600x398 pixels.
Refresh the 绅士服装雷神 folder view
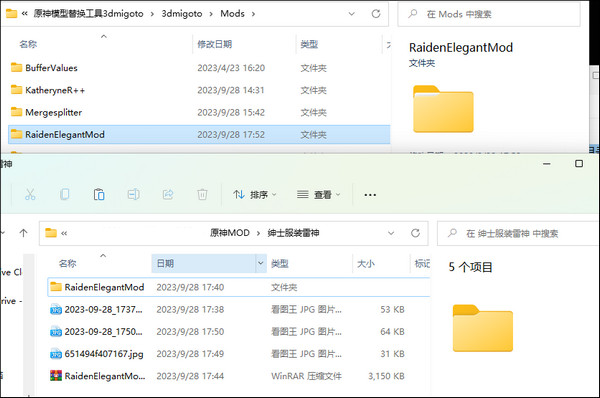click(415, 233)
